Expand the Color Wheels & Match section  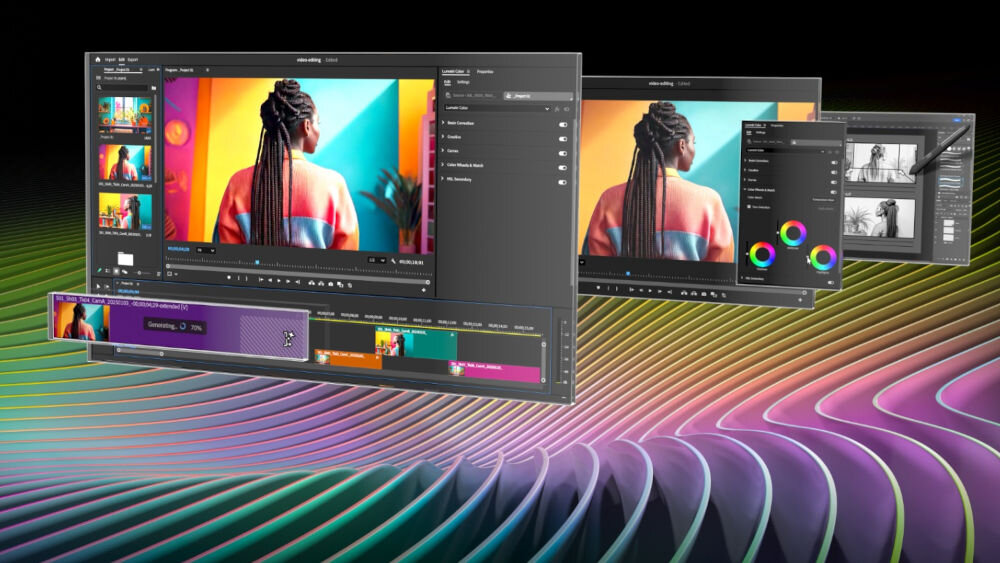point(444,166)
